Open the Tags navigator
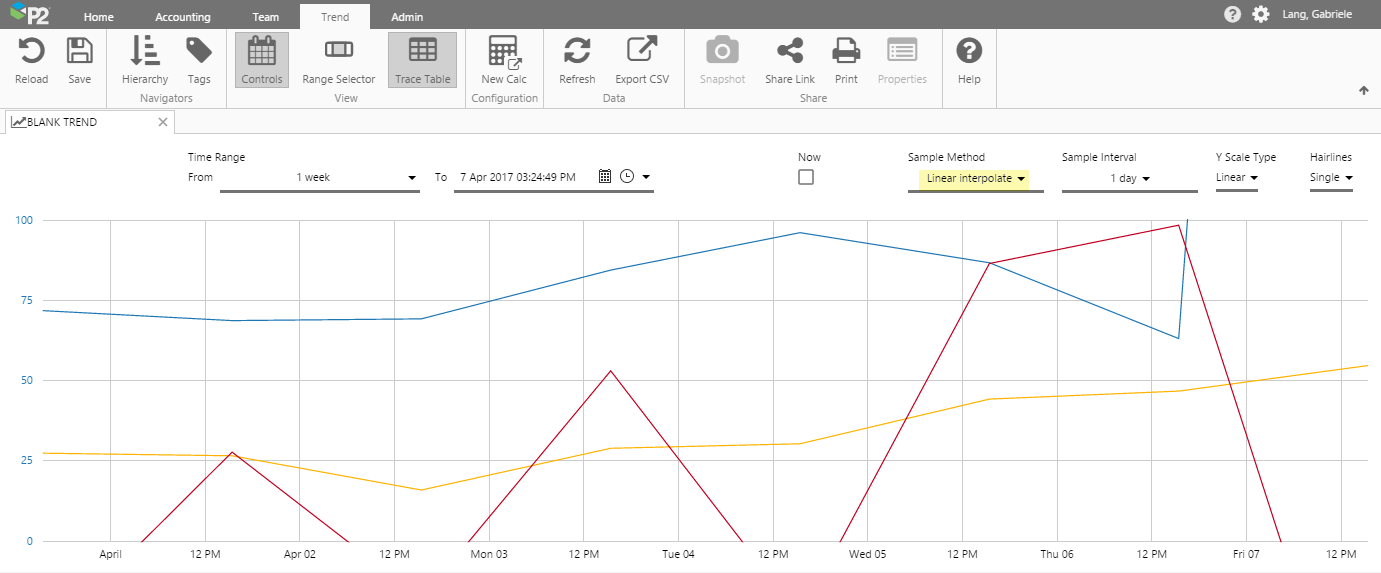 click(x=199, y=60)
